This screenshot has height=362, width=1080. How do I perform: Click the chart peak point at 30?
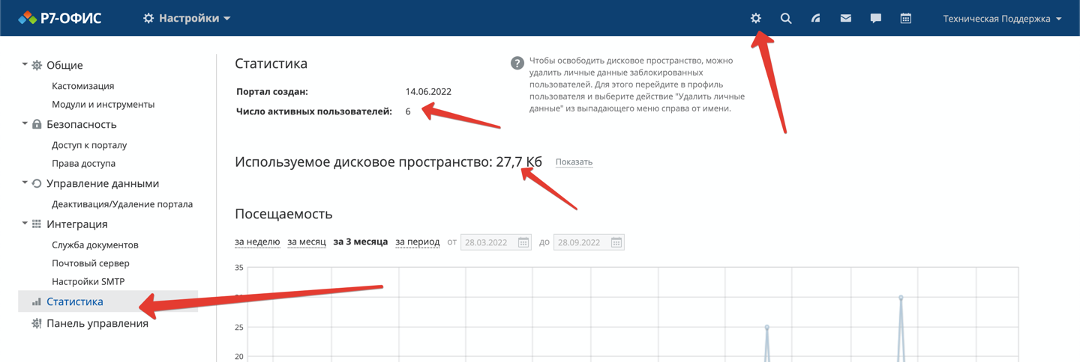tap(900, 297)
